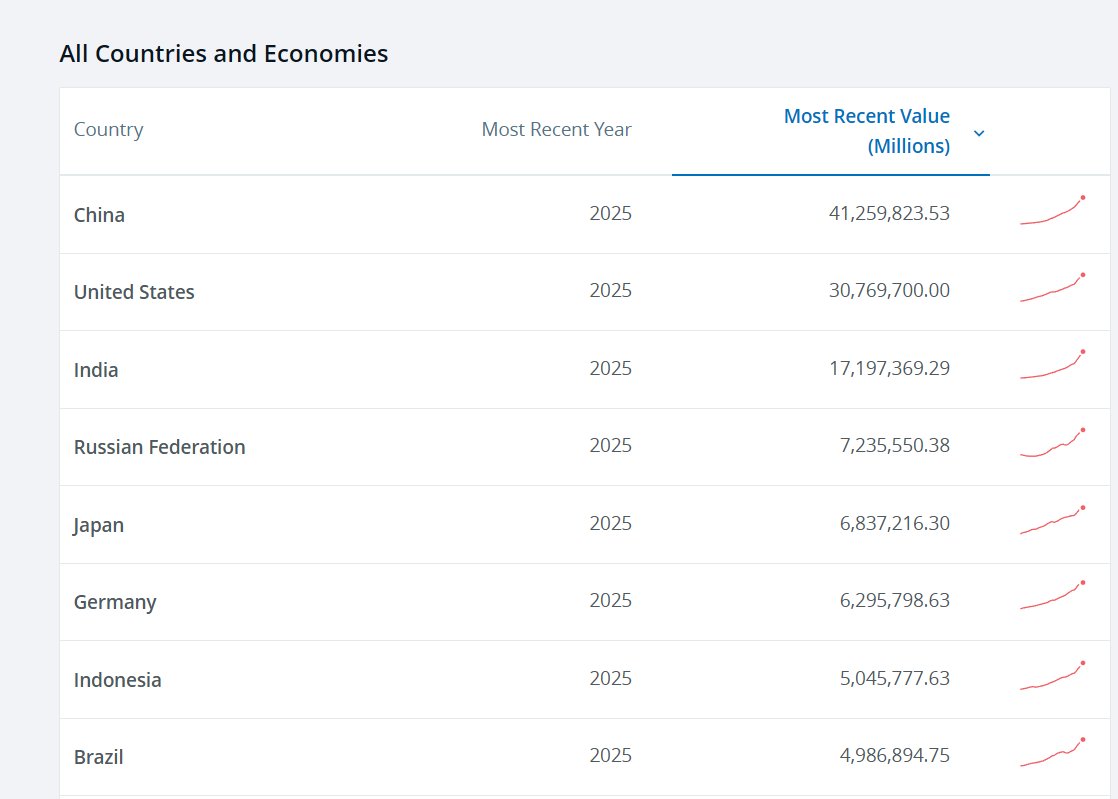Screen dimensions: 1118x799
Task: Open the China country link
Action: (99, 215)
